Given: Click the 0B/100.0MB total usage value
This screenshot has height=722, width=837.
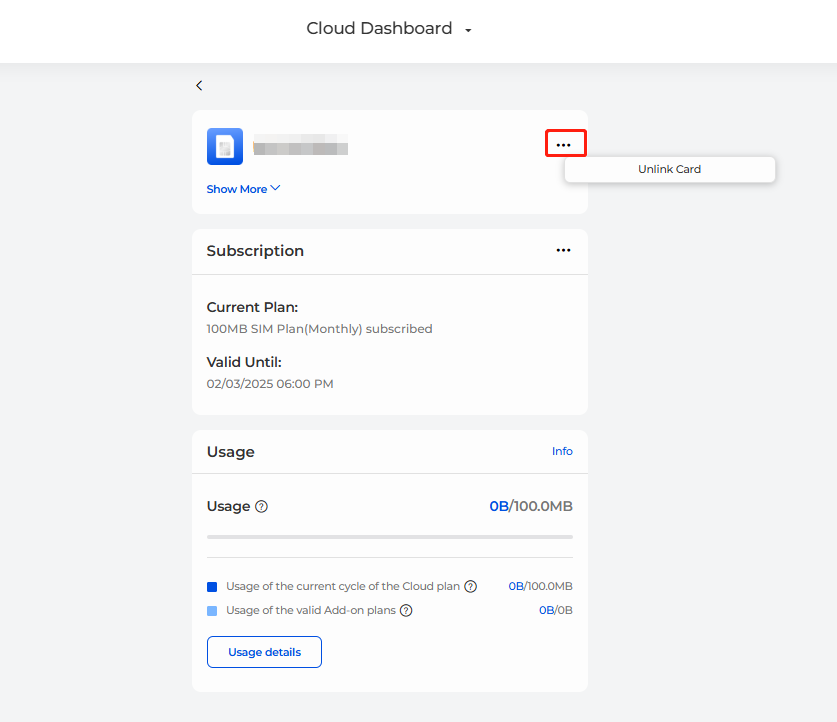Looking at the screenshot, I should click(x=530, y=507).
